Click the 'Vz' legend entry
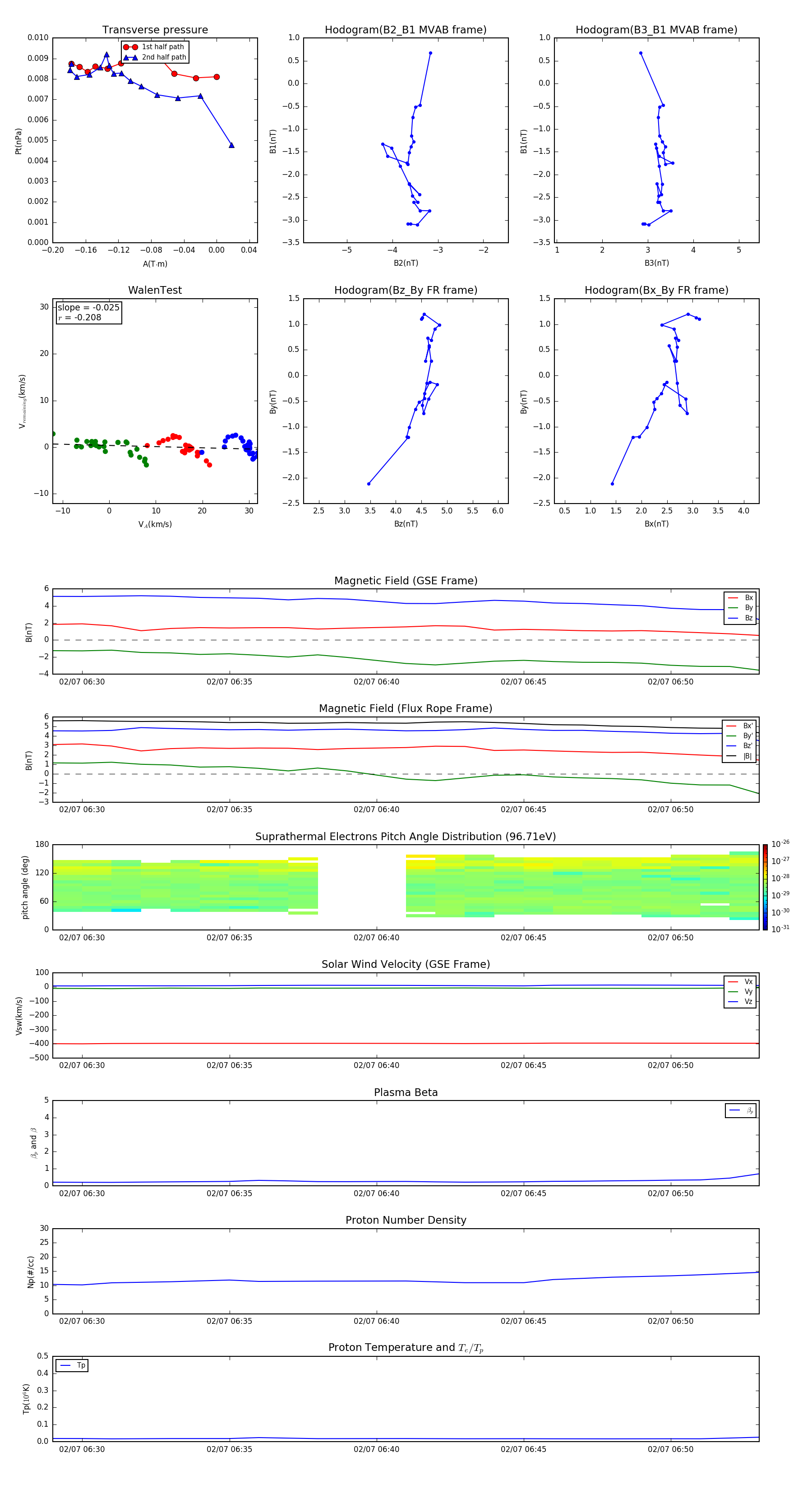 pyautogui.click(x=741, y=1002)
